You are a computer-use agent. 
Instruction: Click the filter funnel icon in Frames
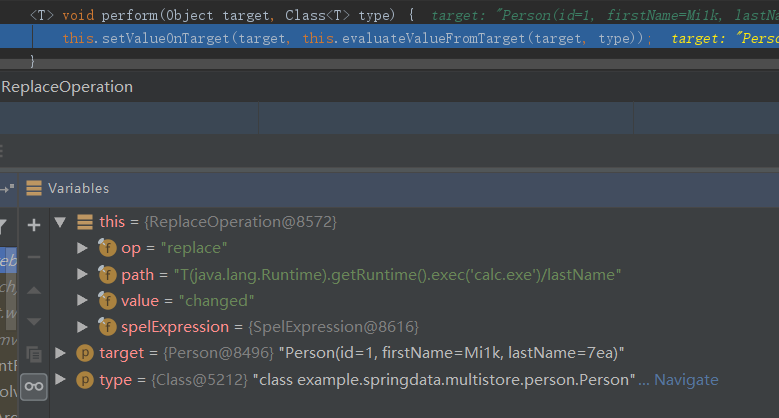tap(4, 225)
